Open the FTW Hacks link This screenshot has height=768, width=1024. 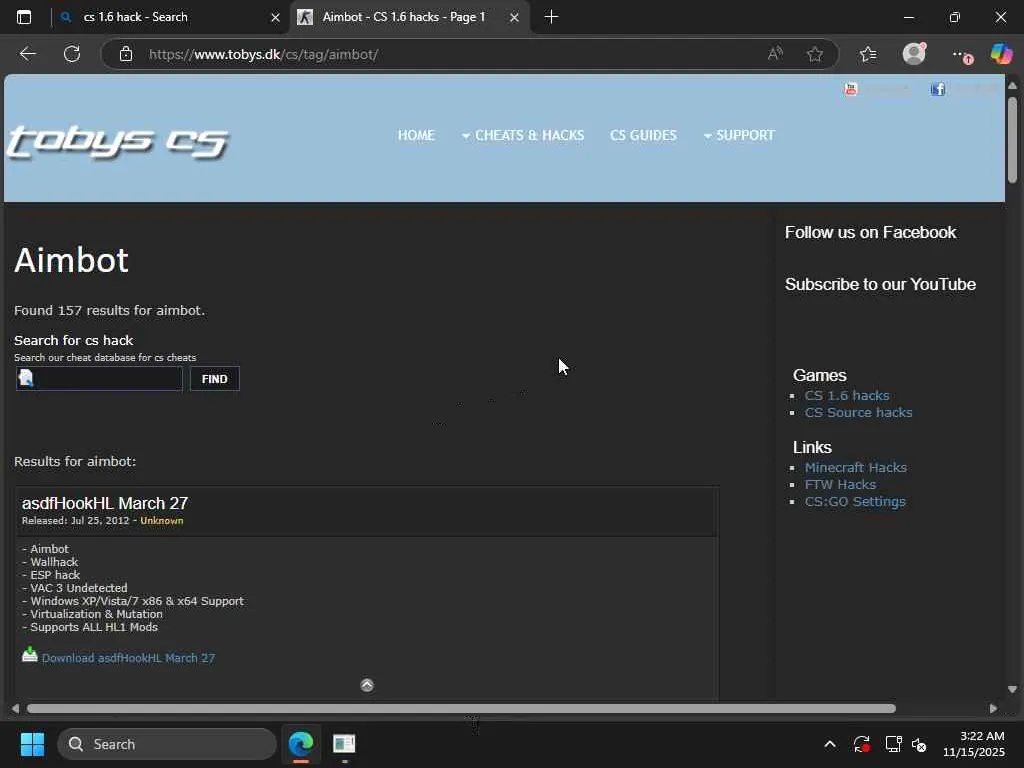840,484
